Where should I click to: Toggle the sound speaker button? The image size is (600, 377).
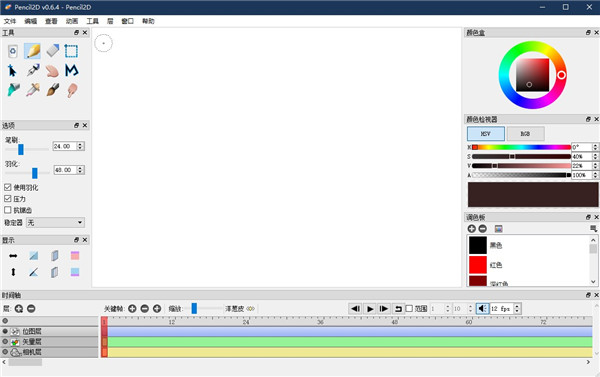482,308
